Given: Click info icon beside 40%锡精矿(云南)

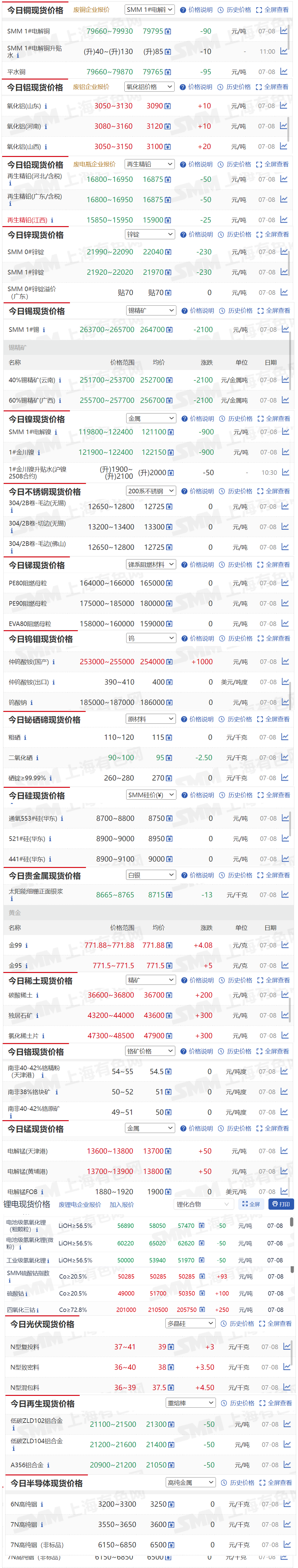Looking at the screenshot, I should click(60, 380).
